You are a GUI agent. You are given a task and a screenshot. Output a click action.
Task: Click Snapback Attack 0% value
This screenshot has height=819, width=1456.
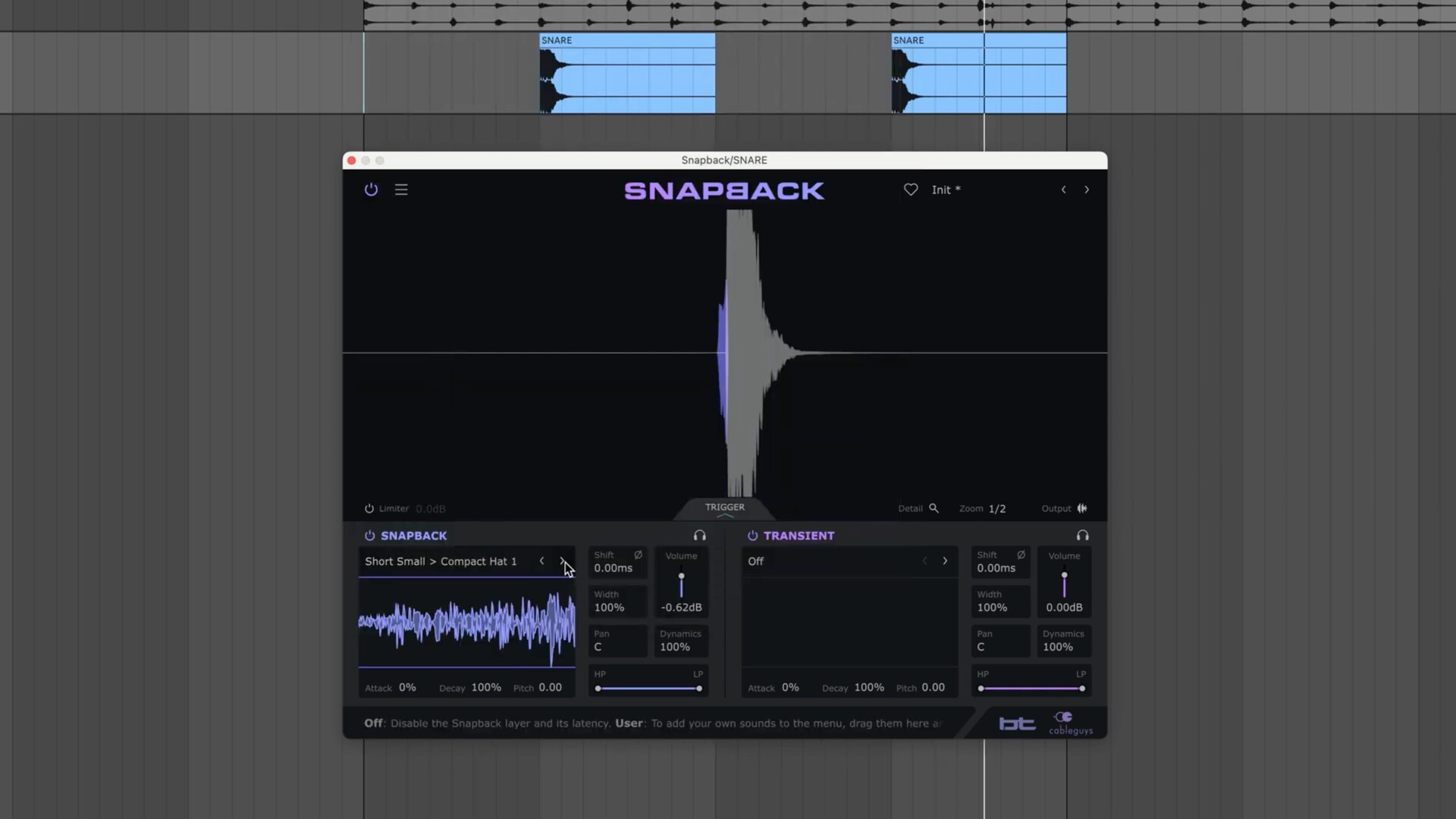coord(407,688)
